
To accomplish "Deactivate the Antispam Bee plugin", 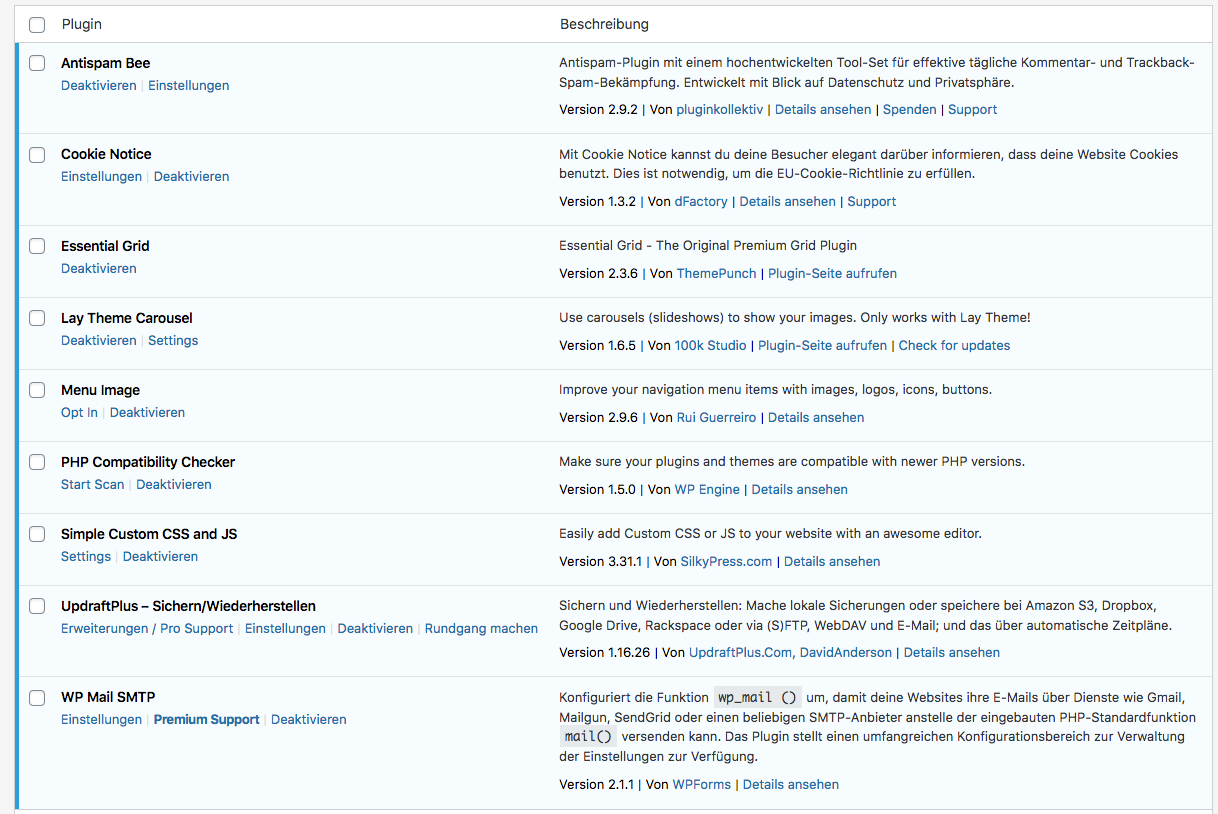I will click(98, 86).
